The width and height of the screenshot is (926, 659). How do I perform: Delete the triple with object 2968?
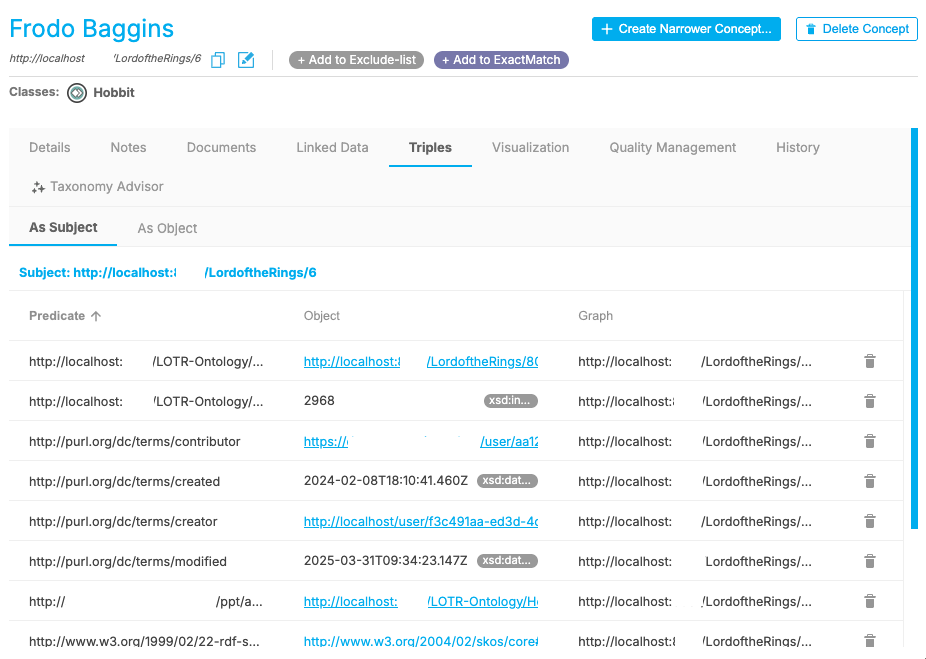point(870,401)
